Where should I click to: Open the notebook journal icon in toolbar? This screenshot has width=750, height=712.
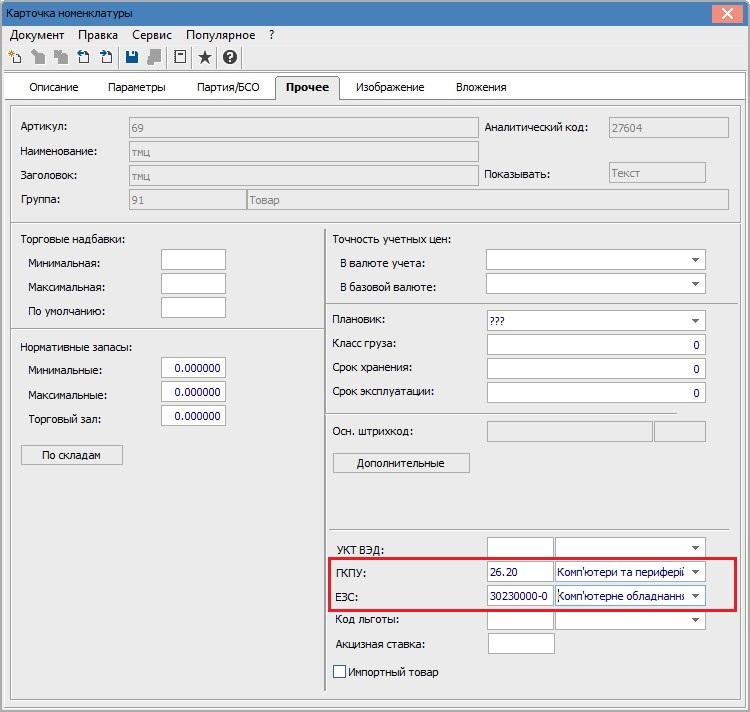tap(180, 57)
